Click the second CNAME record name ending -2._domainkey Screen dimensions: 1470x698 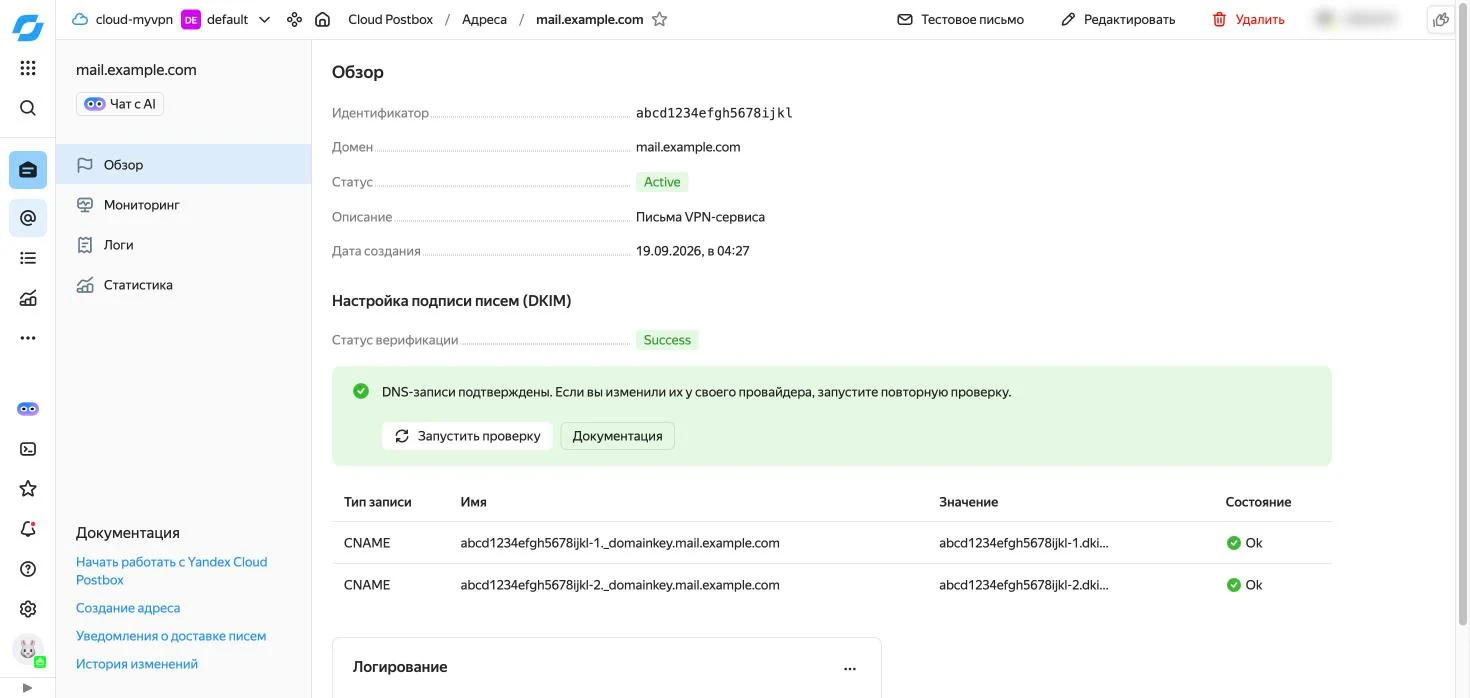[620, 585]
